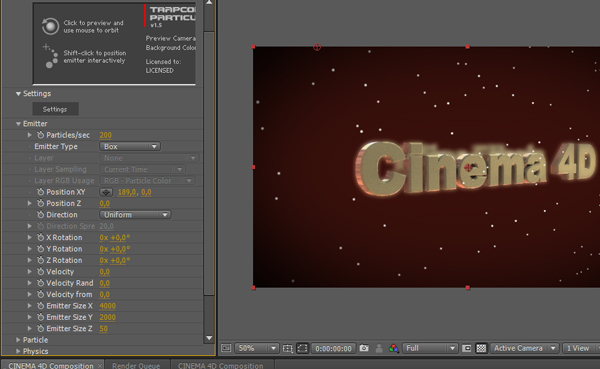Open the Full resolution dropdown
This screenshot has height=369, width=600.
430,348
